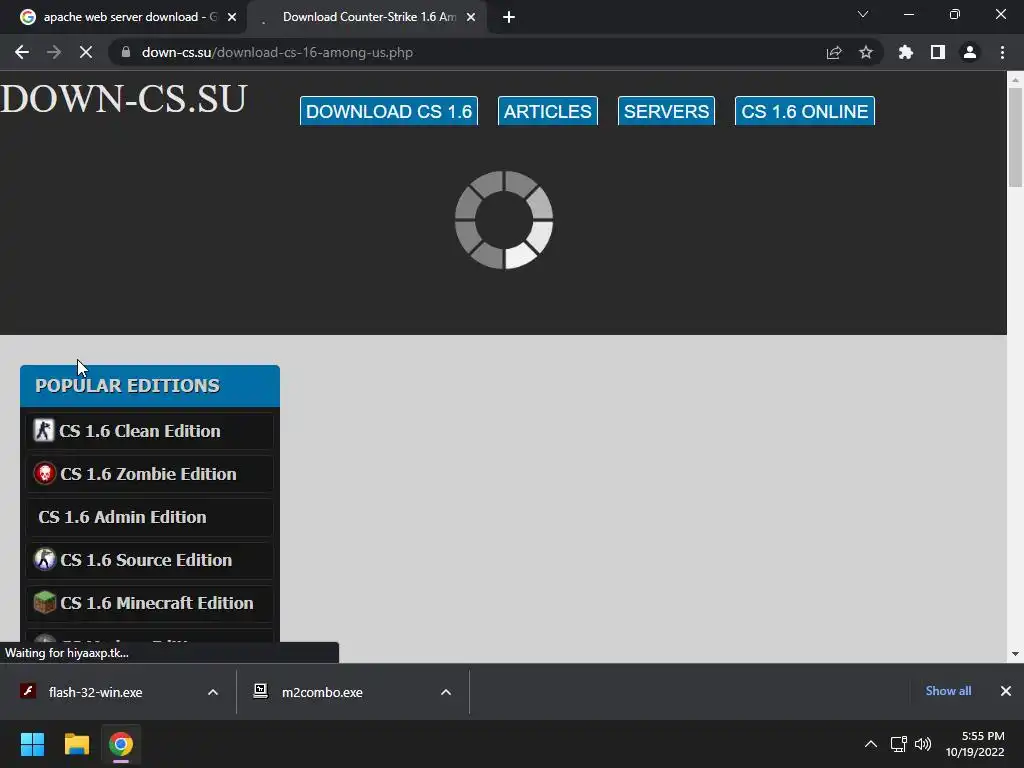Show hidden system tray icons
This screenshot has height=768, width=1024.
click(x=871, y=744)
